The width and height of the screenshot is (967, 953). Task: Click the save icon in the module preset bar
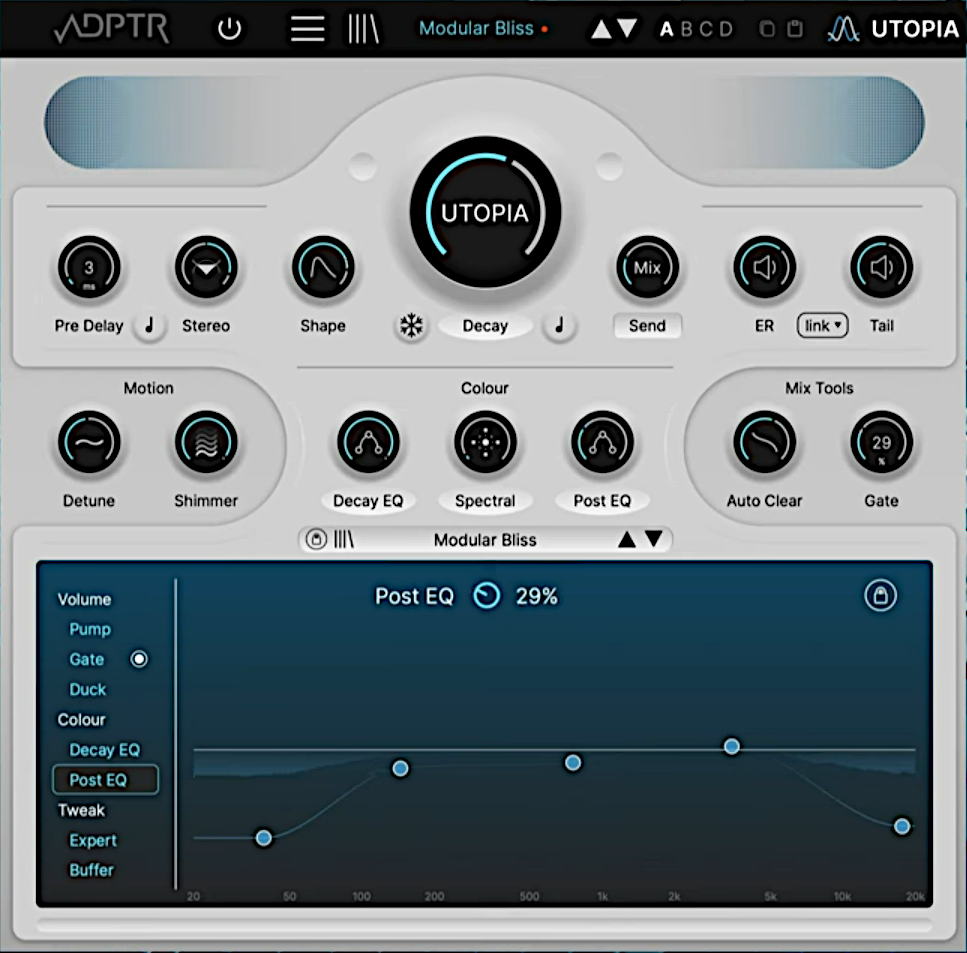coord(316,540)
